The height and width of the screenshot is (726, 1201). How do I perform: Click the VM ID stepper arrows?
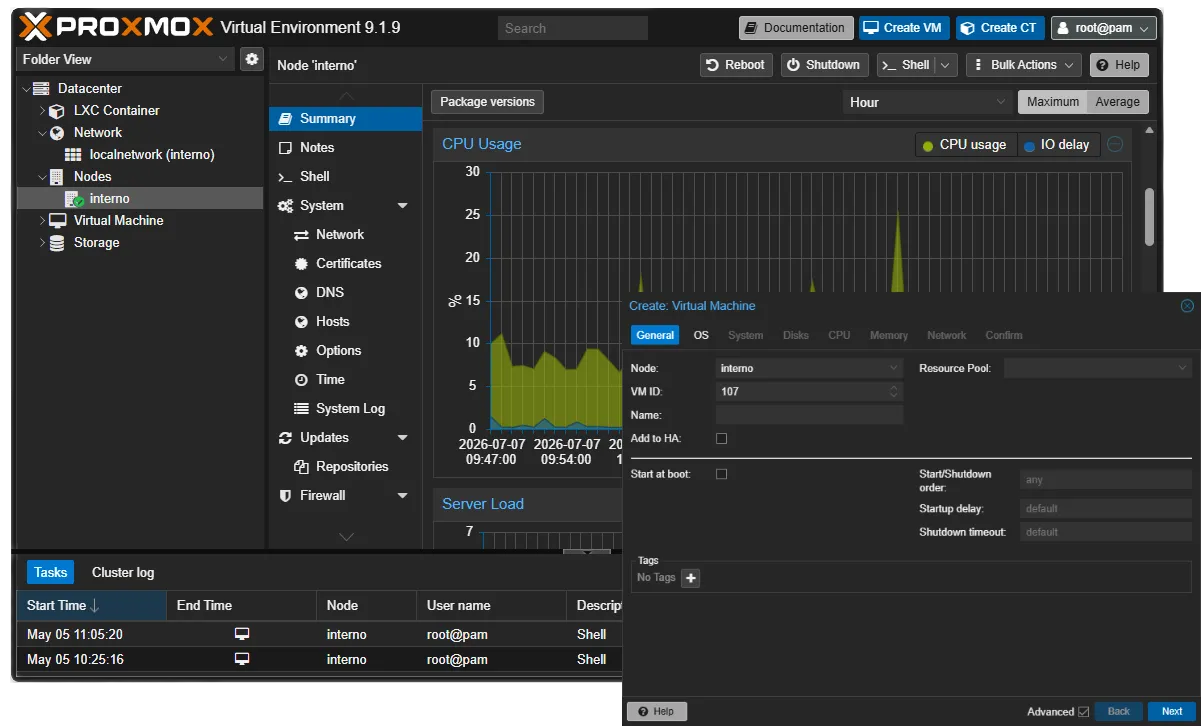pos(894,392)
